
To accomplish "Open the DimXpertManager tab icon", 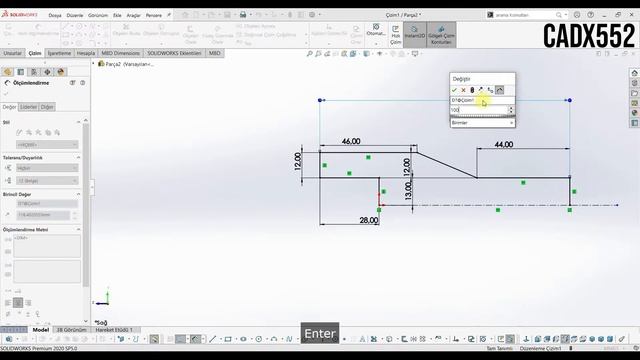I will tap(47, 72).
